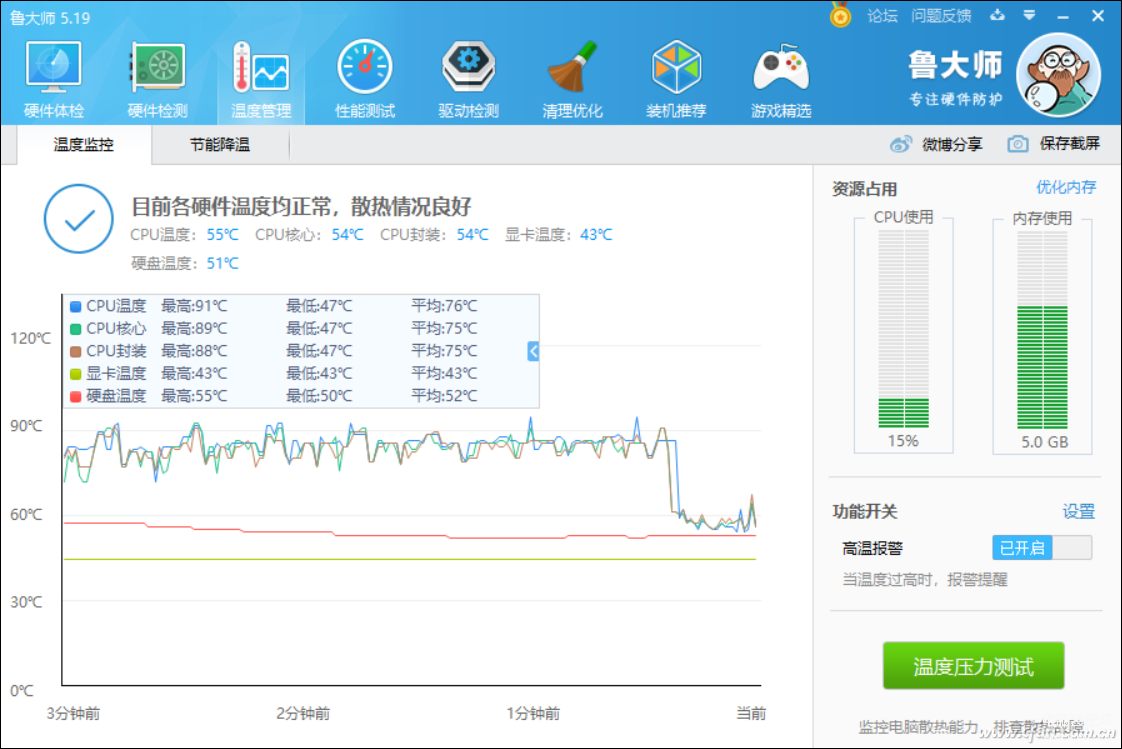Toggle CPU封装 brown legend swatch
Screen dimensions: 1122x749
(x=75, y=352)
